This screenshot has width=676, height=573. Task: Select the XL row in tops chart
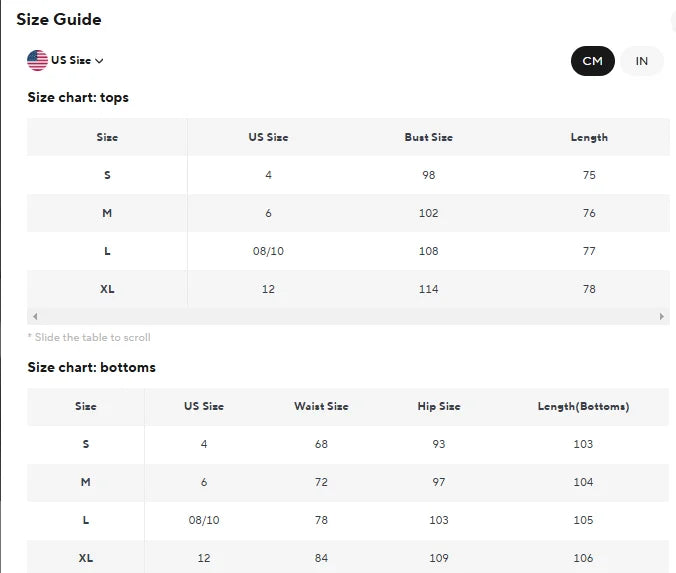point(107,289)
